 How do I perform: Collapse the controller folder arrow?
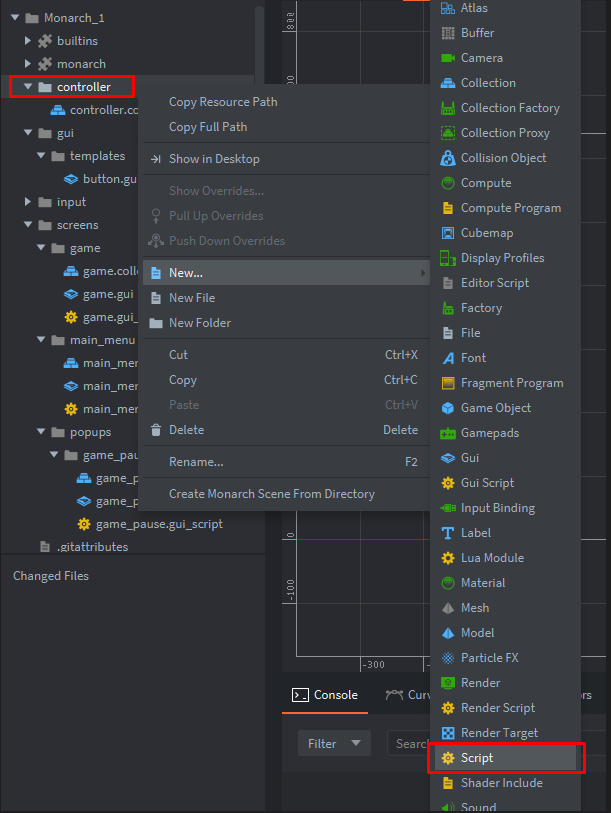tap(28, 87)
